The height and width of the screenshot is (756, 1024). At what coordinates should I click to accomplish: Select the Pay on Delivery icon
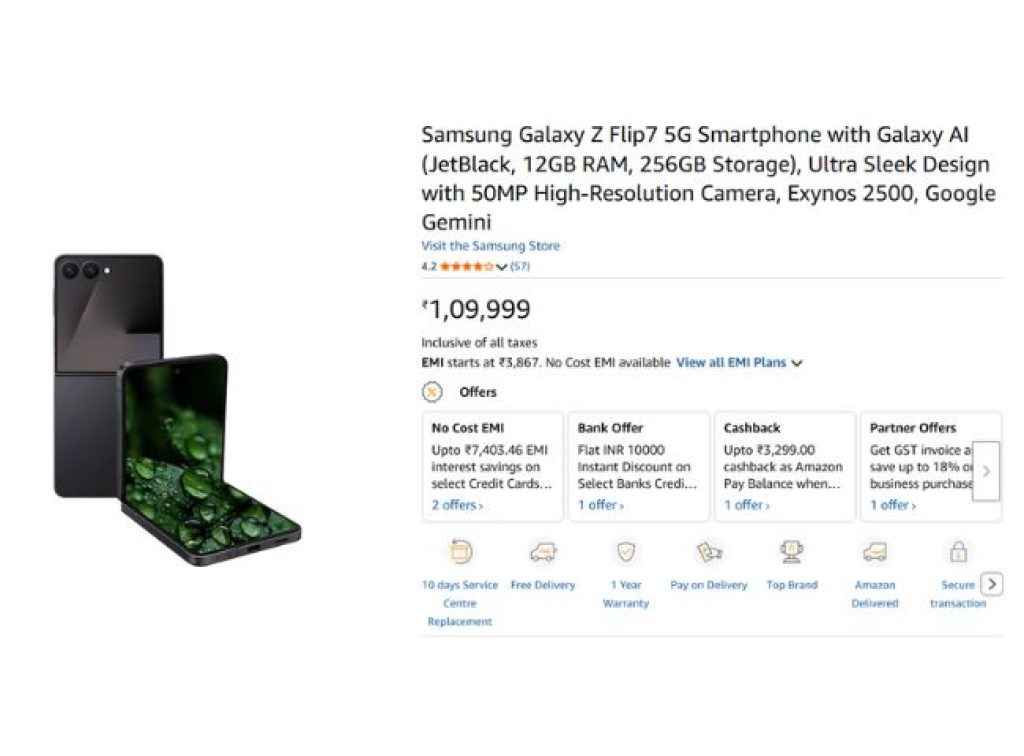[x=708, y=551]
